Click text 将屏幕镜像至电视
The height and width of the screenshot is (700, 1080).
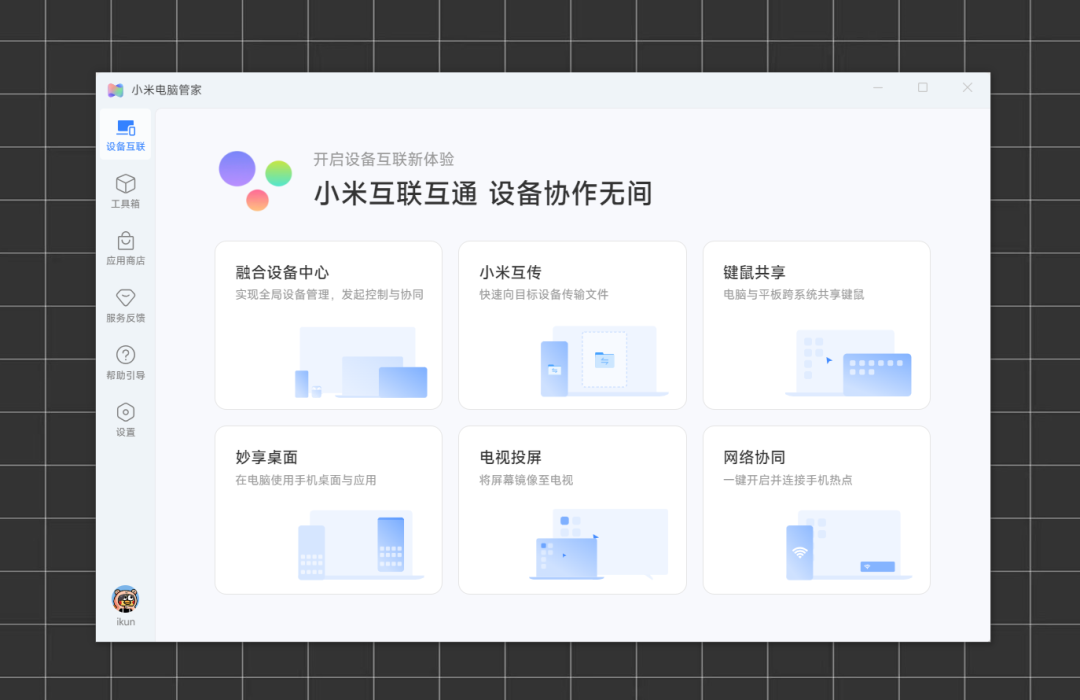[x=526, y=480]
